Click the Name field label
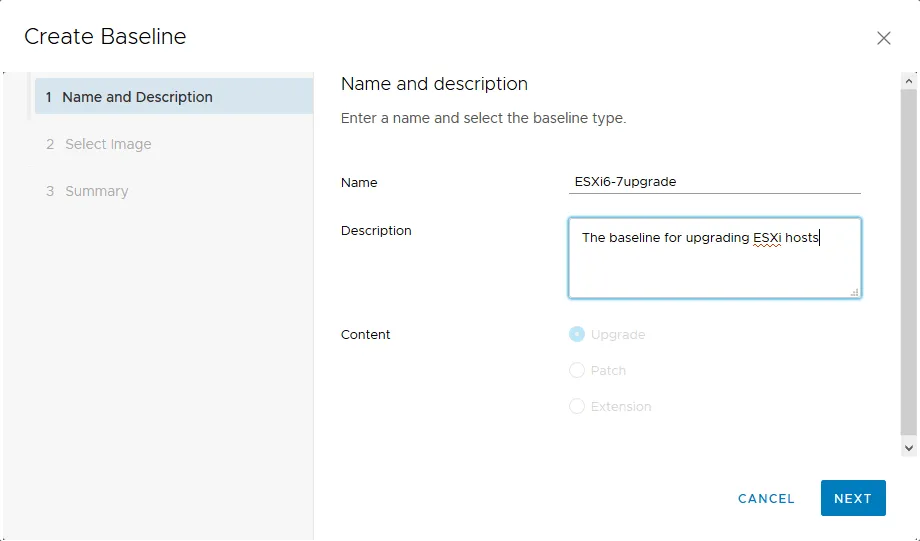 tap(359, 183)
